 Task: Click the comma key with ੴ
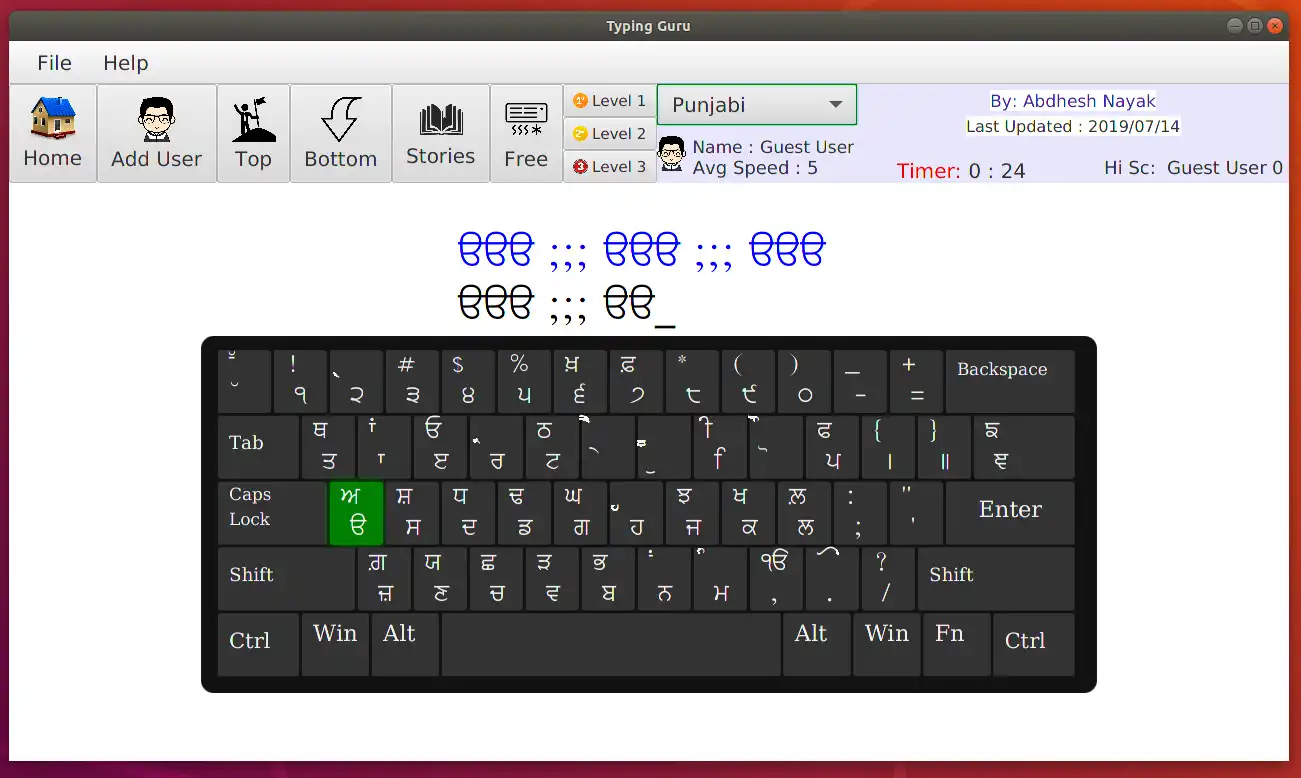(x=776, y=579)
